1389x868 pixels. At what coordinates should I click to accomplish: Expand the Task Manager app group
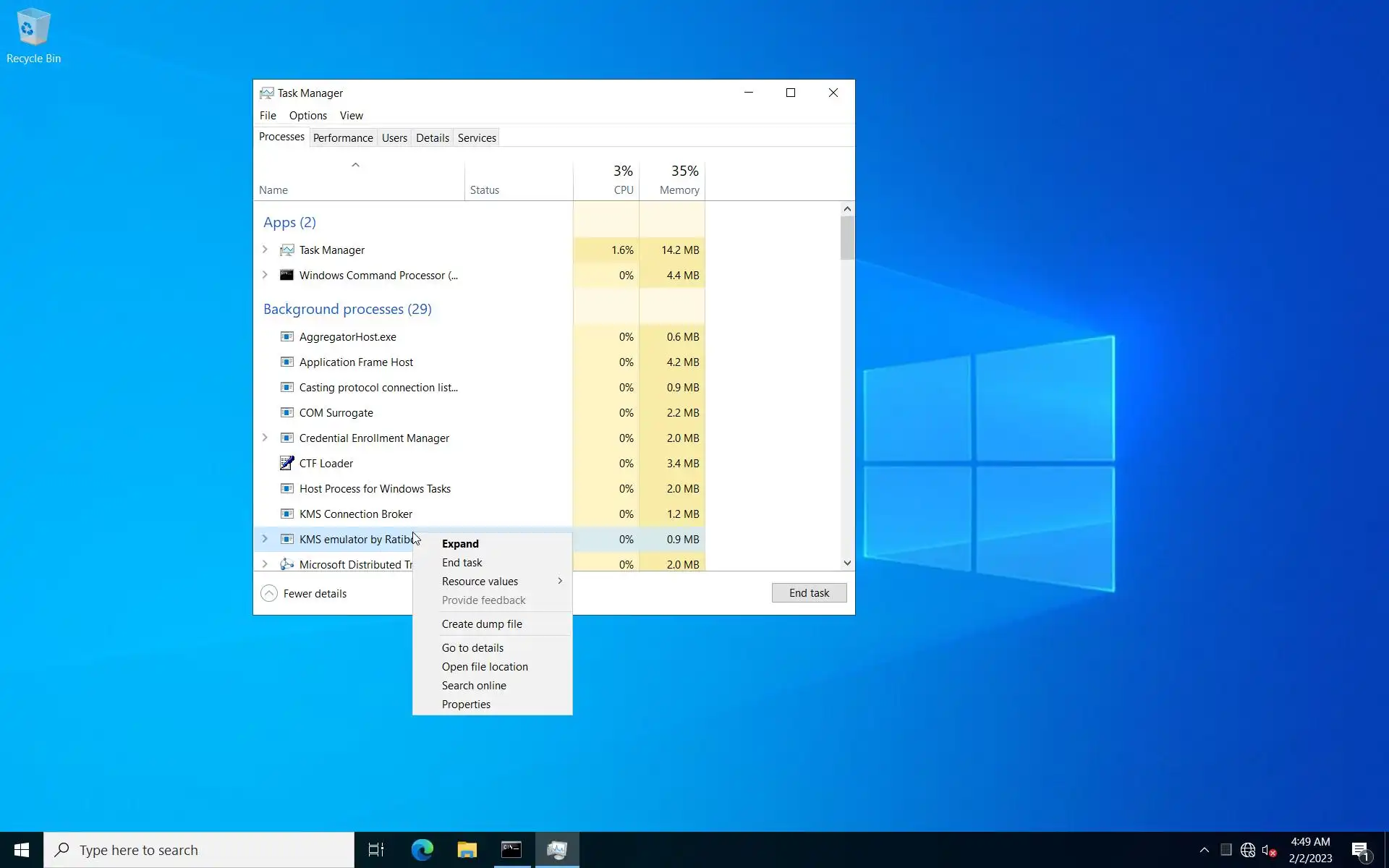coord(265,250)
